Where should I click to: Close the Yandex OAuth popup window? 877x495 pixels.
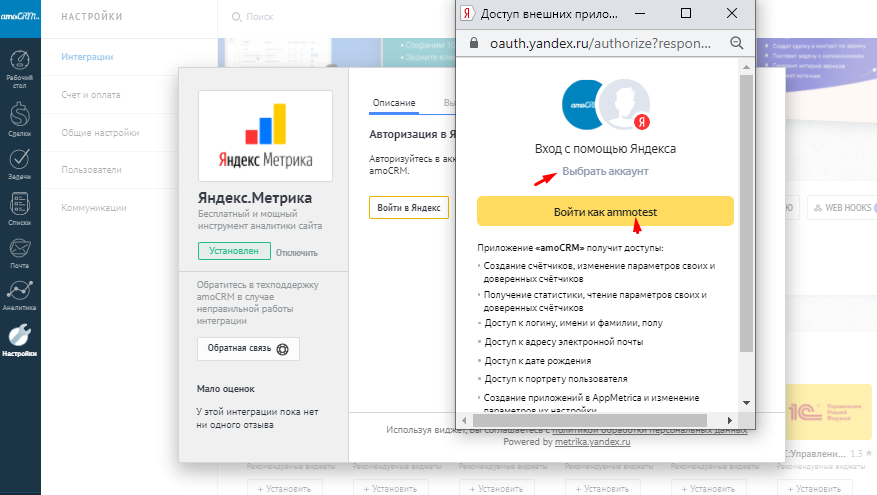tap(732, 13)
